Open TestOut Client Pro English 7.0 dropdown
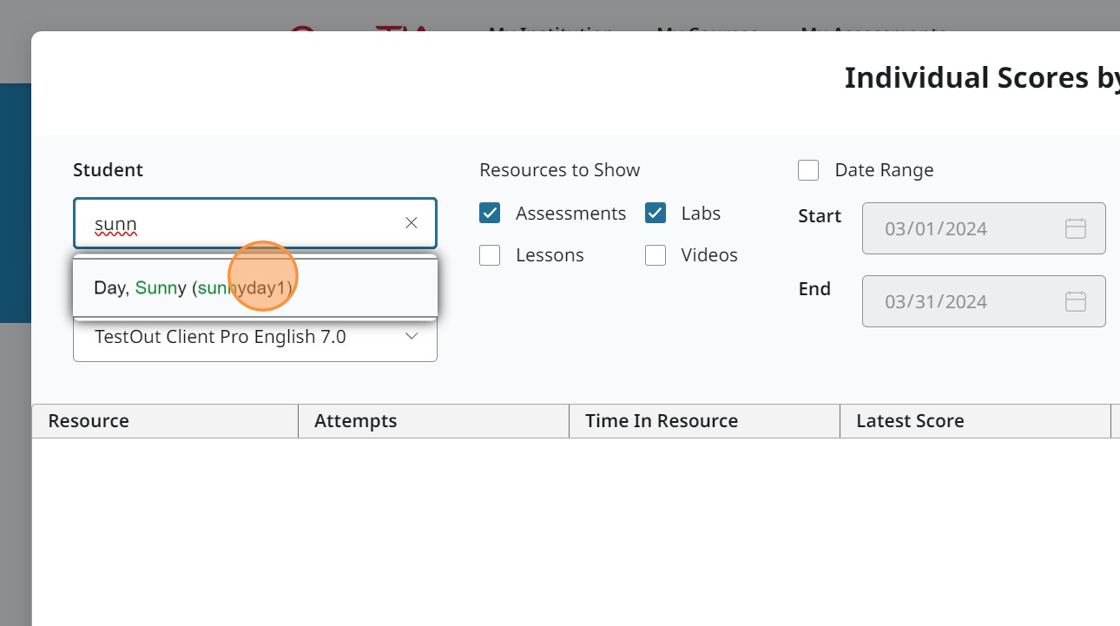The image size is (1120, 626). tap(240, 338)
